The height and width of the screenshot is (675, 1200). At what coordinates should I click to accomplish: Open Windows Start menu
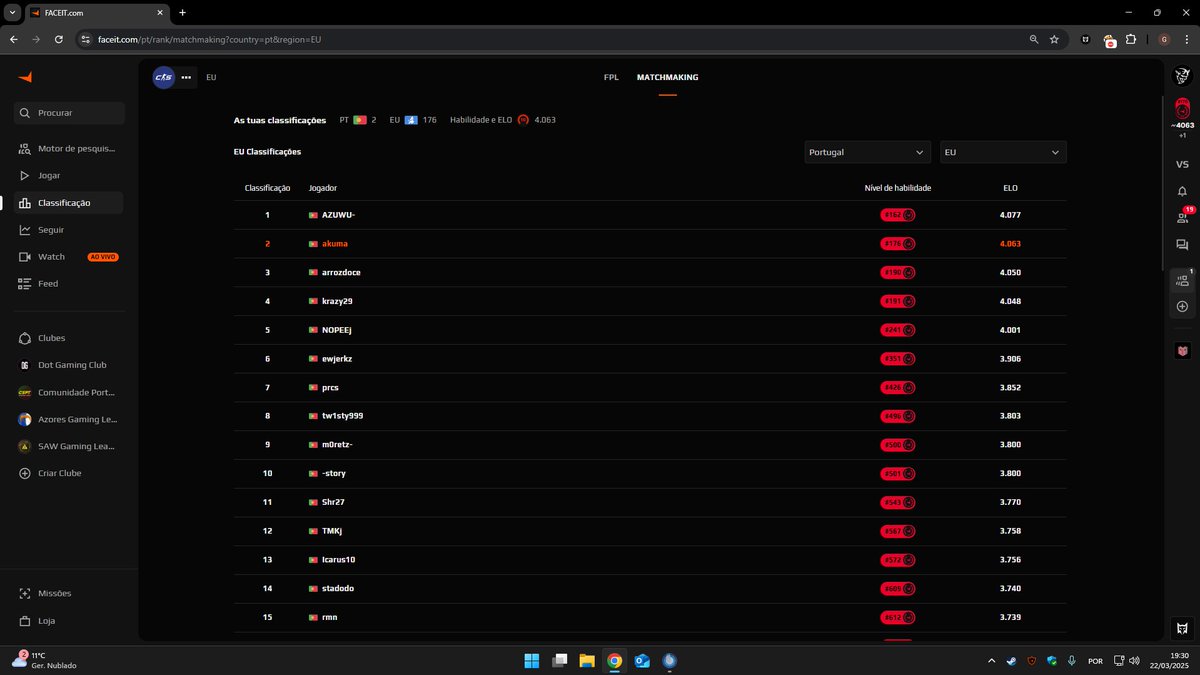[532, 661]
